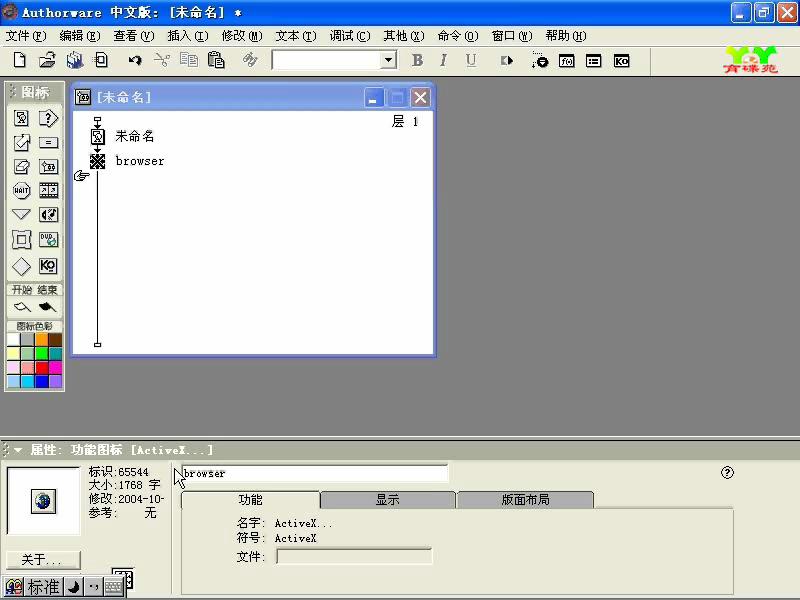The image size is (800, 600).
Task: Open the Control Panel from the toolbar
Action: [539, 61]
